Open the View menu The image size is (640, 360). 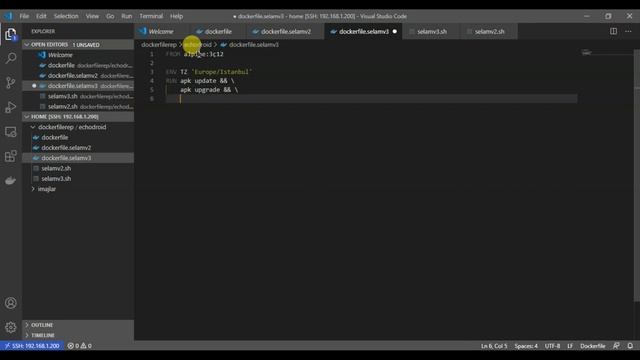(x=92, y=16)
